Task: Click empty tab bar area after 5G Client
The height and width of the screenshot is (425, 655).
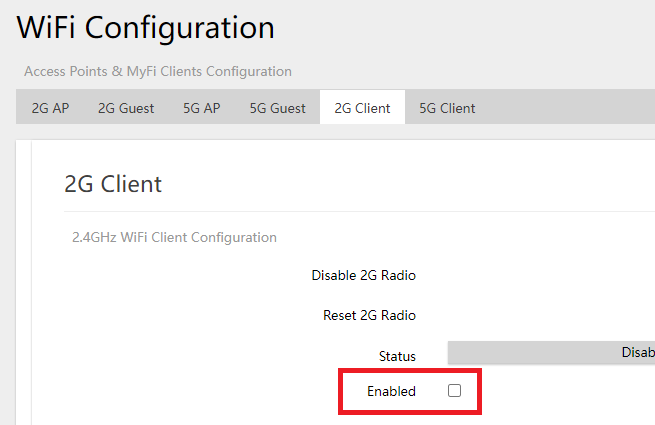Action: [570, 108]
